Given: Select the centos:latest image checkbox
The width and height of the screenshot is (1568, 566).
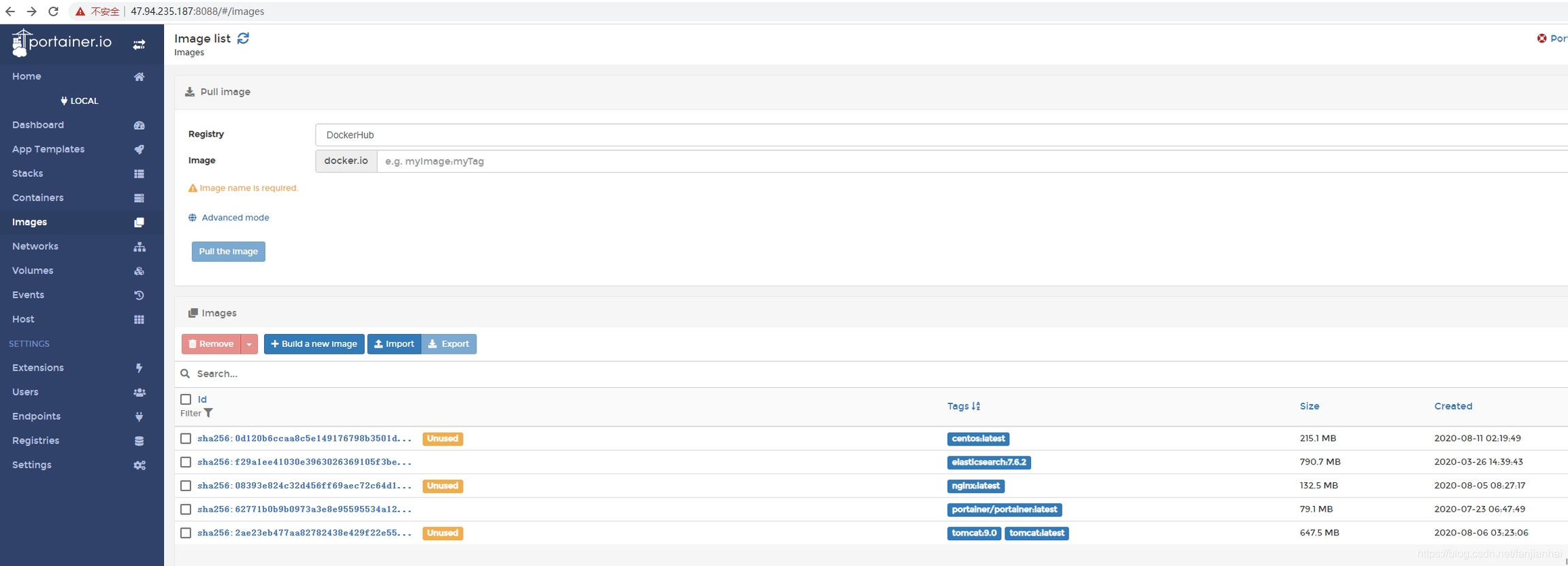Looking at the screenshot, I should [186, 439].
